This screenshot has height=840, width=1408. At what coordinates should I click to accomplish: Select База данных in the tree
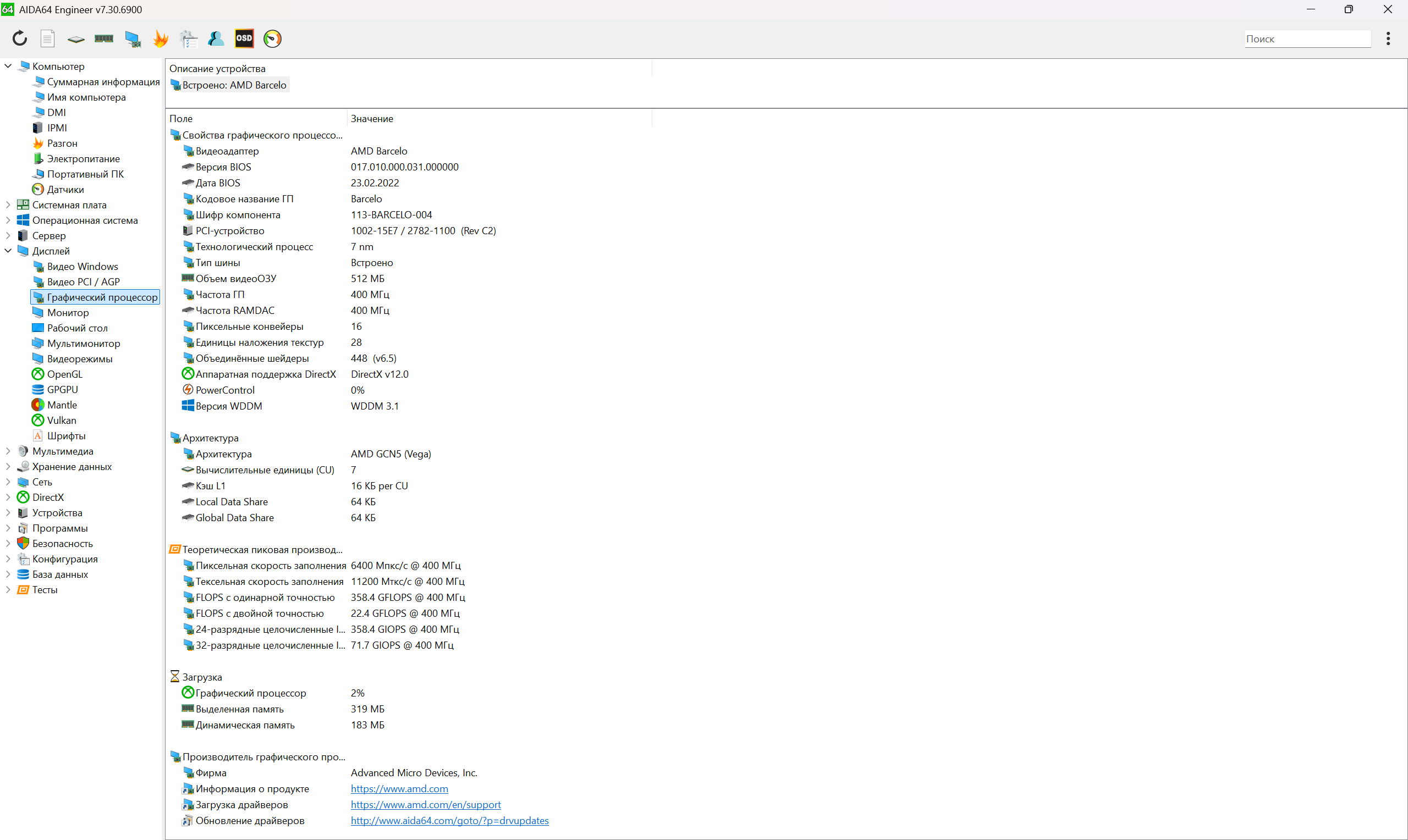[60, 574]
